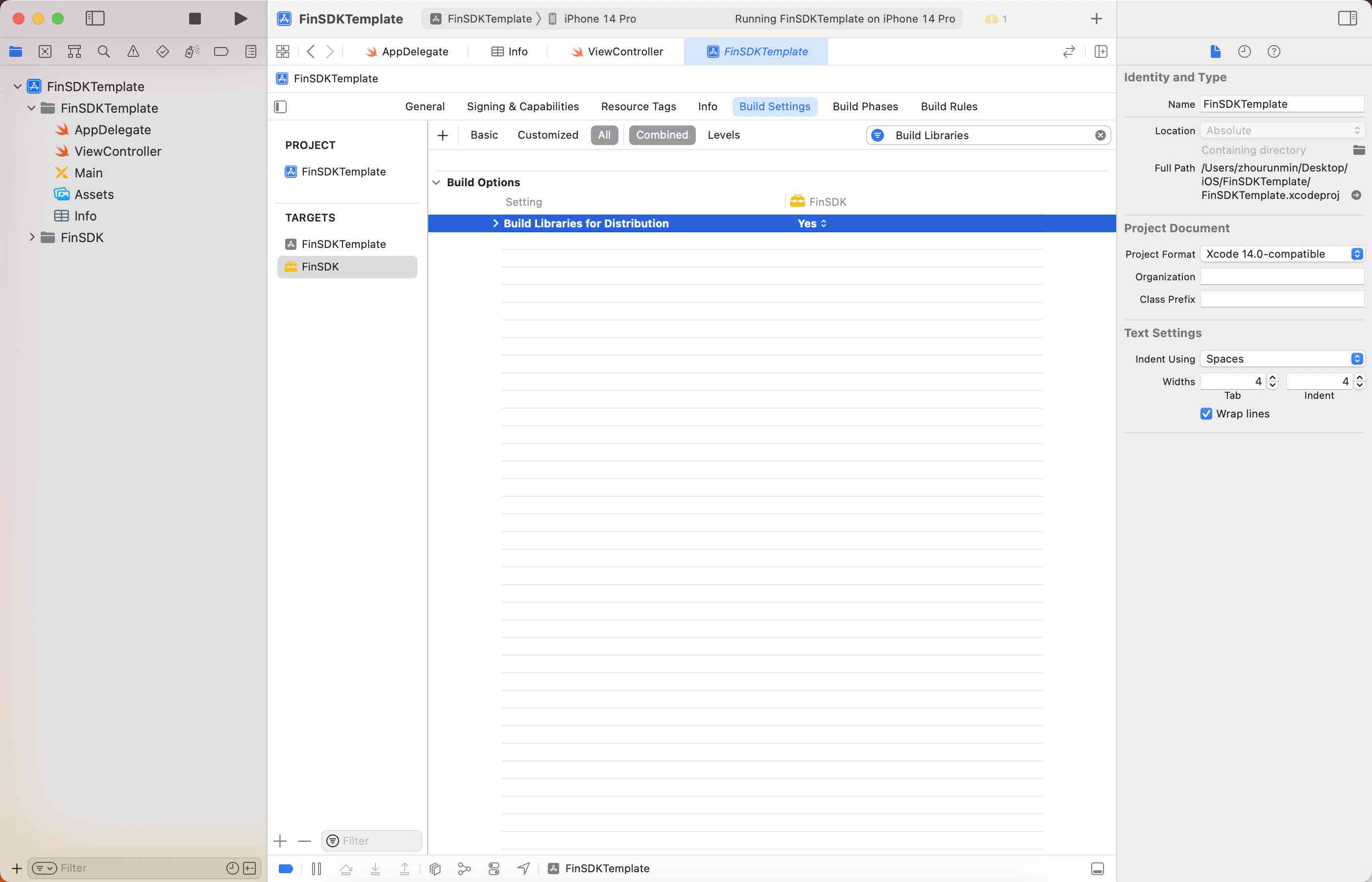
Task: Select the Levels view mode
Action: tap(724, 135)
